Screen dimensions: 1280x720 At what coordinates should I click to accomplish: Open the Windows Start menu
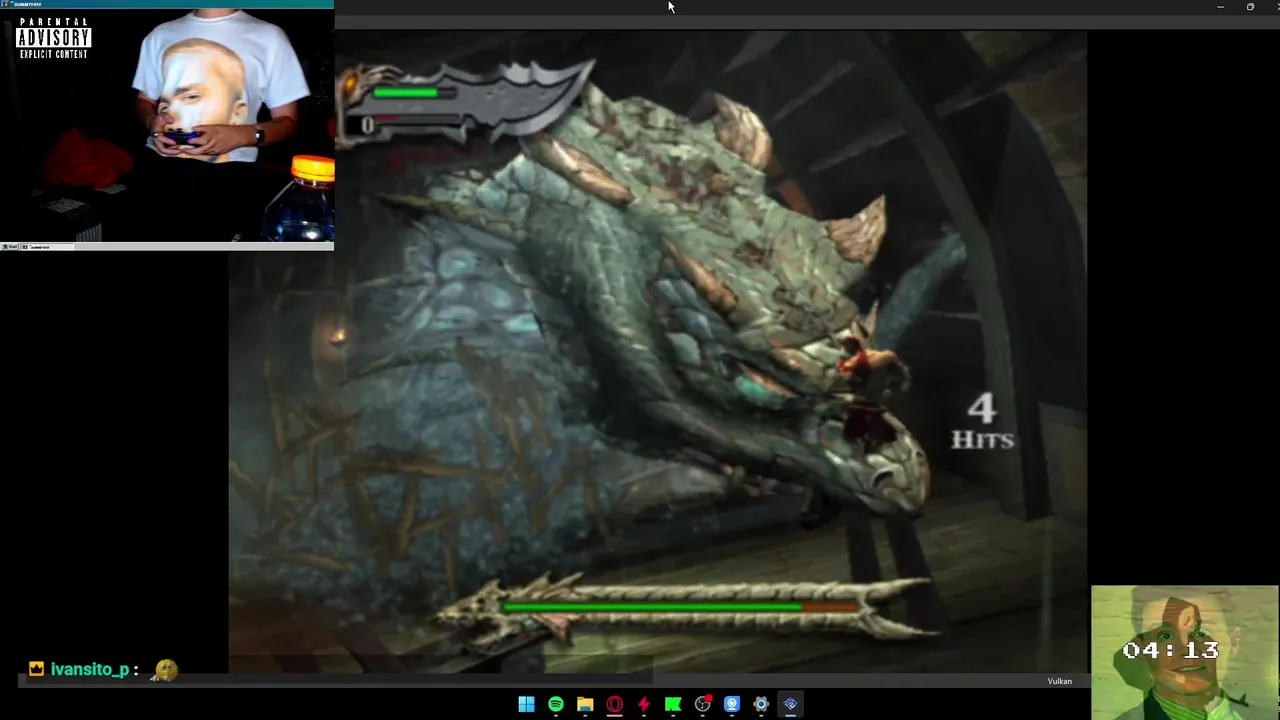[x=526, y=704]
